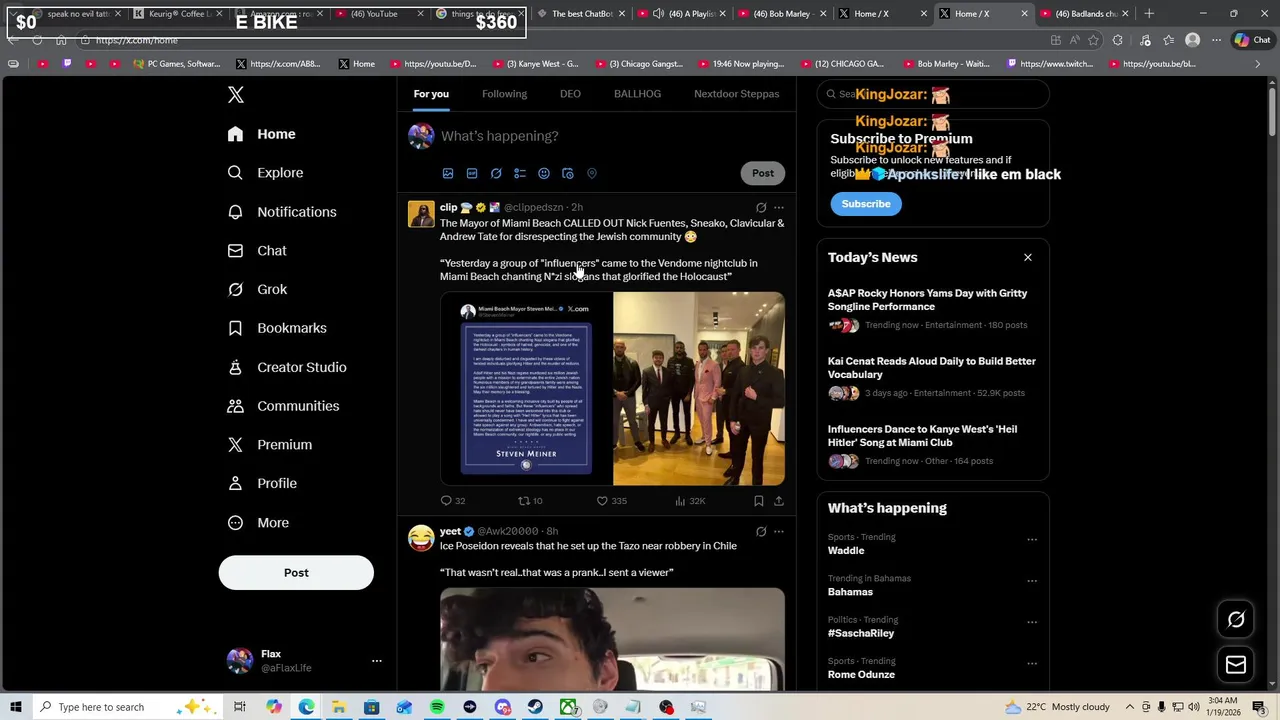Add a poll to the post
The width and height of the screenshot is (1280, 720).
[520, 173]
